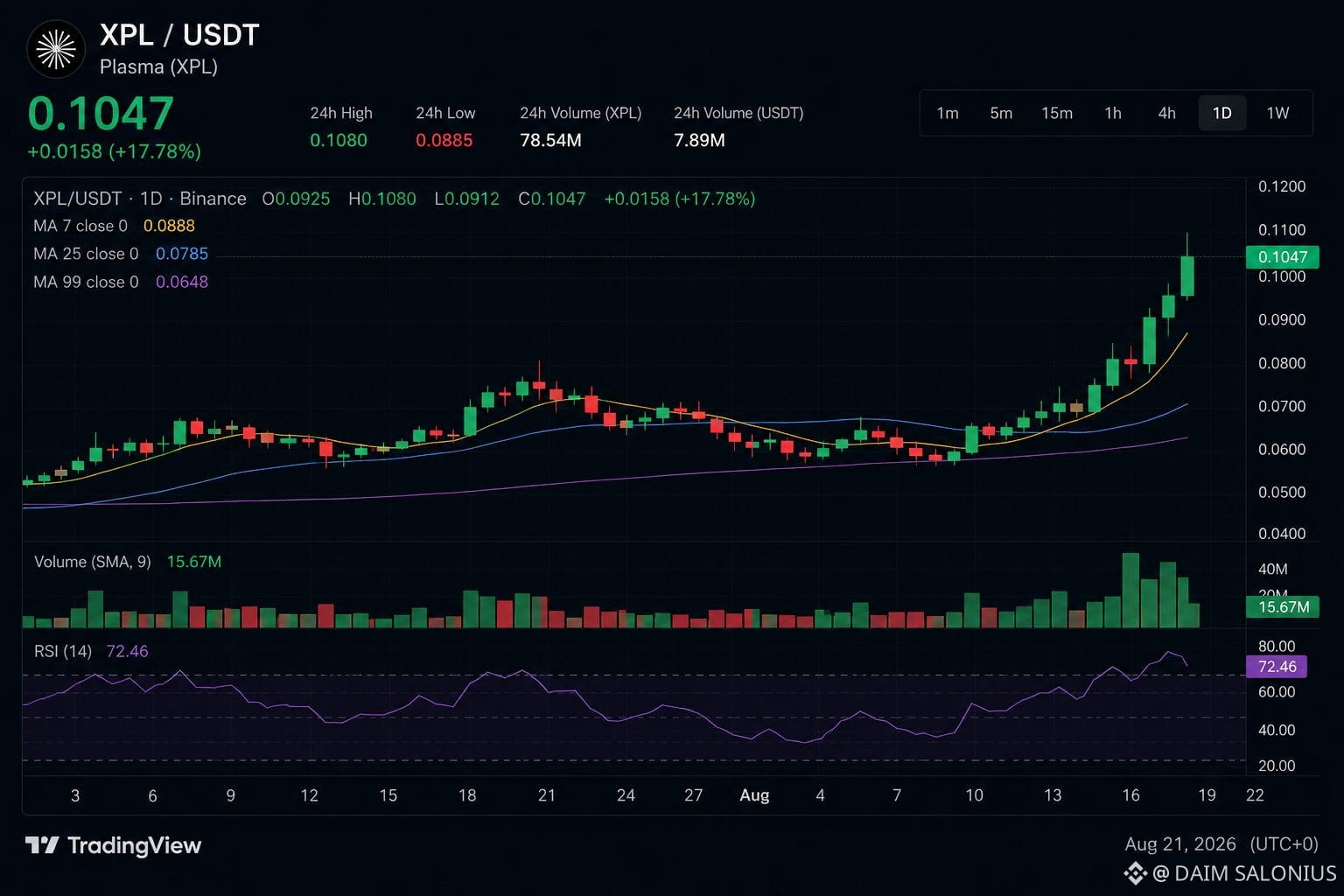The image size is (1344, 896).
Task: Click the MA 25 close 0 indicator label
Action: [86, 254]
